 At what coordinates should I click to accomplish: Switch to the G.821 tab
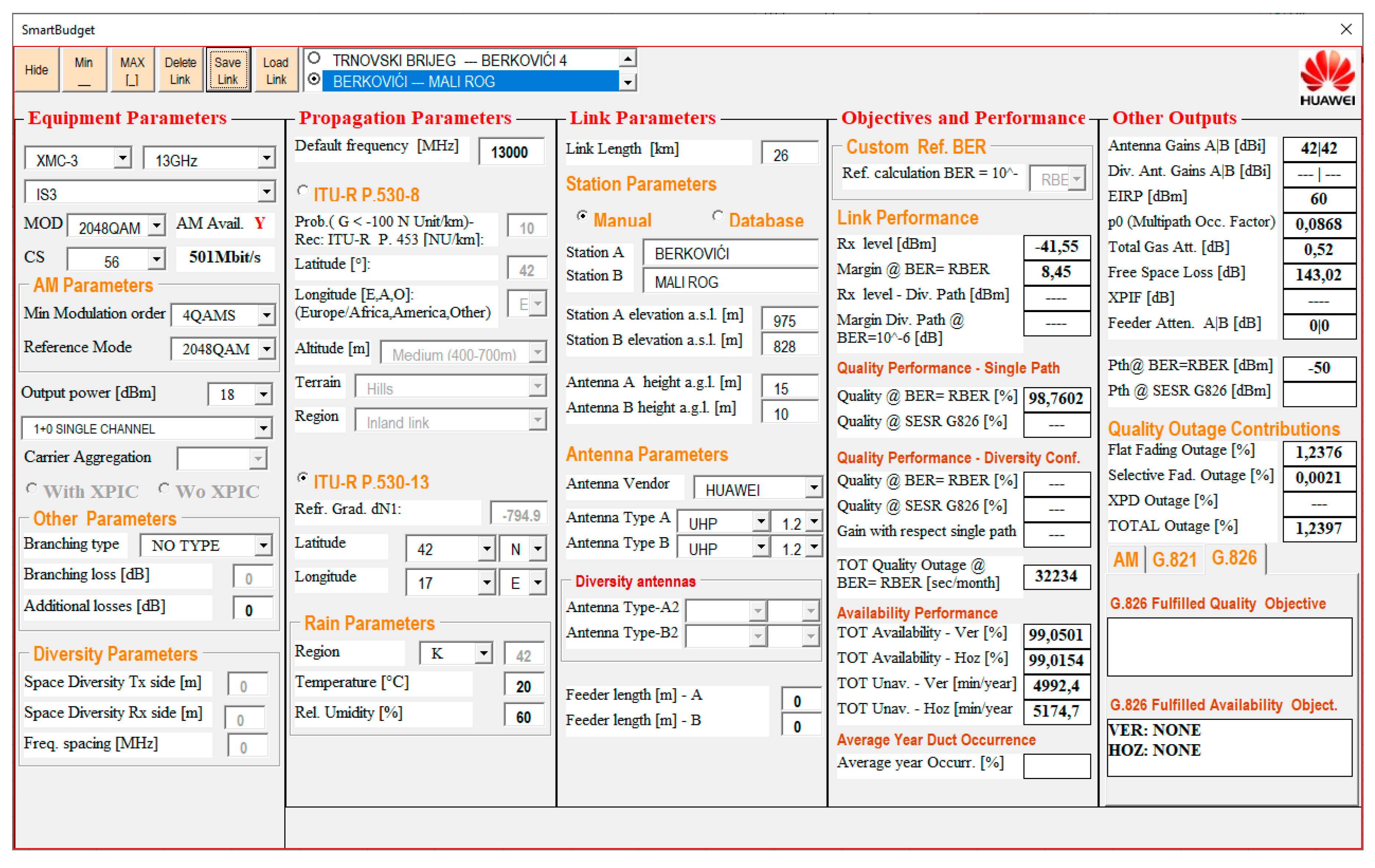point(1174,559)
